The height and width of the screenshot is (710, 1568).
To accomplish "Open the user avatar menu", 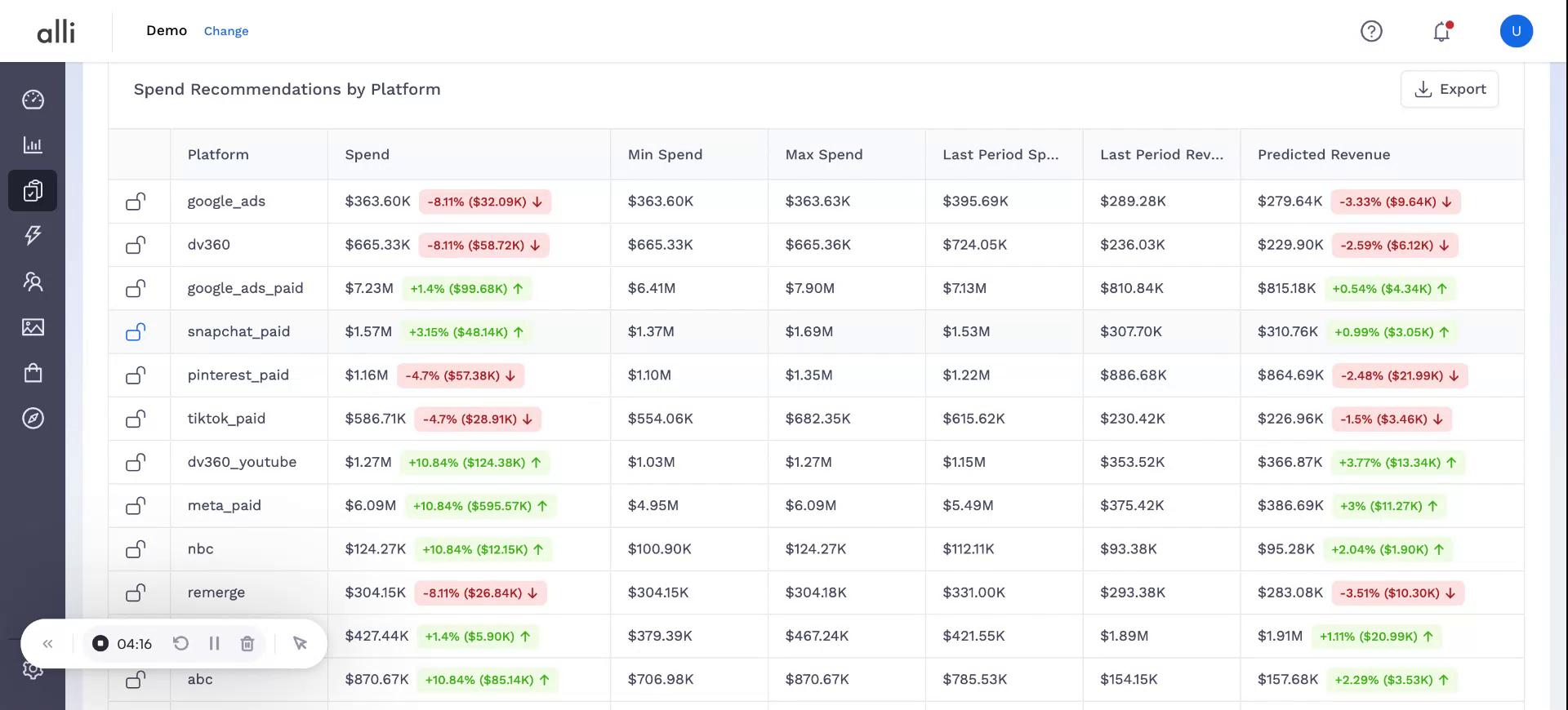I will pyautogui.click(x=1516, y=31).
